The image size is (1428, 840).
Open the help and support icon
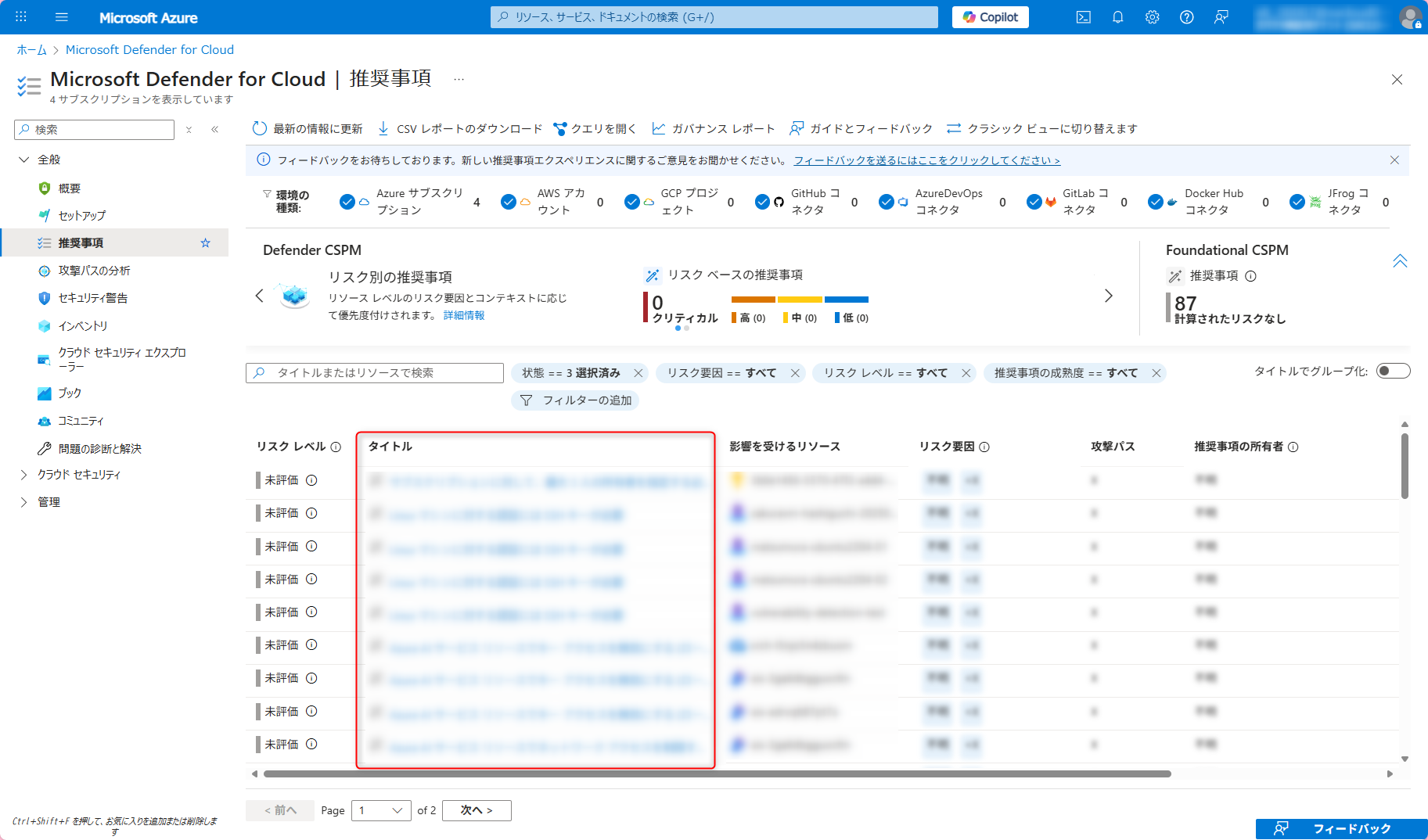(x=1186, y=16)
